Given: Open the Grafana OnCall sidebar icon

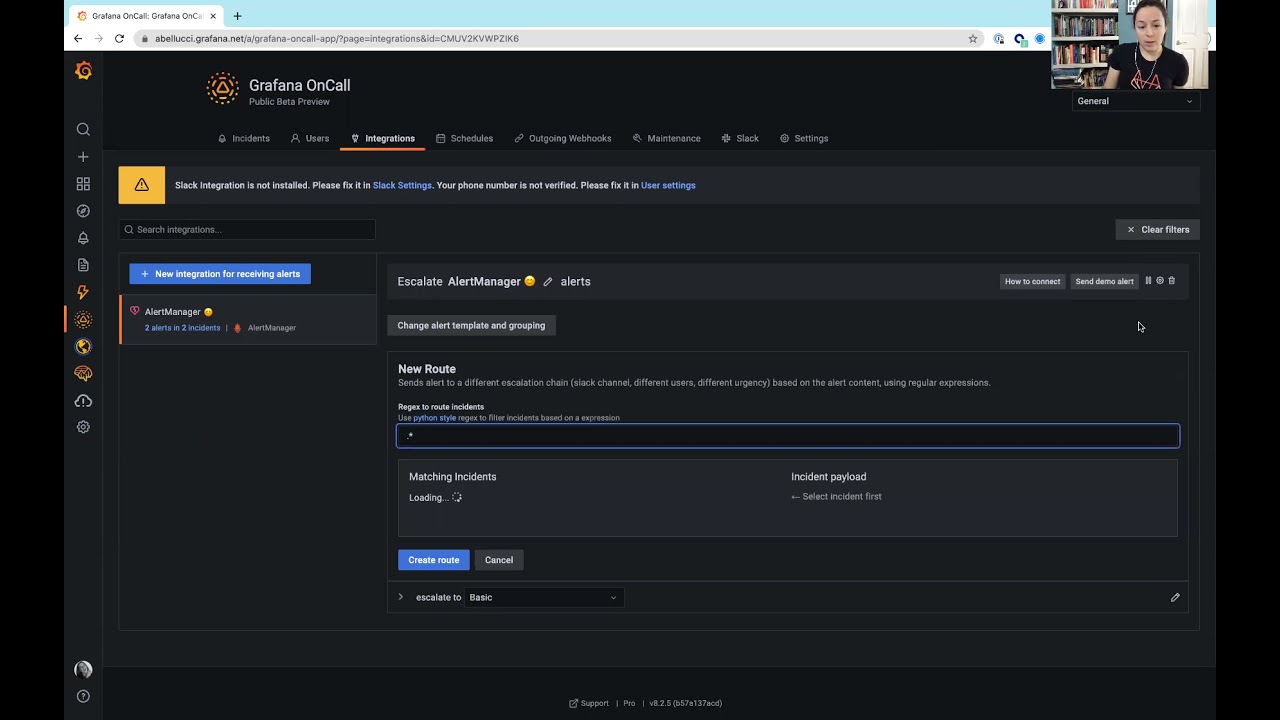Looking at the screenshot, I should tap(83, 320).
